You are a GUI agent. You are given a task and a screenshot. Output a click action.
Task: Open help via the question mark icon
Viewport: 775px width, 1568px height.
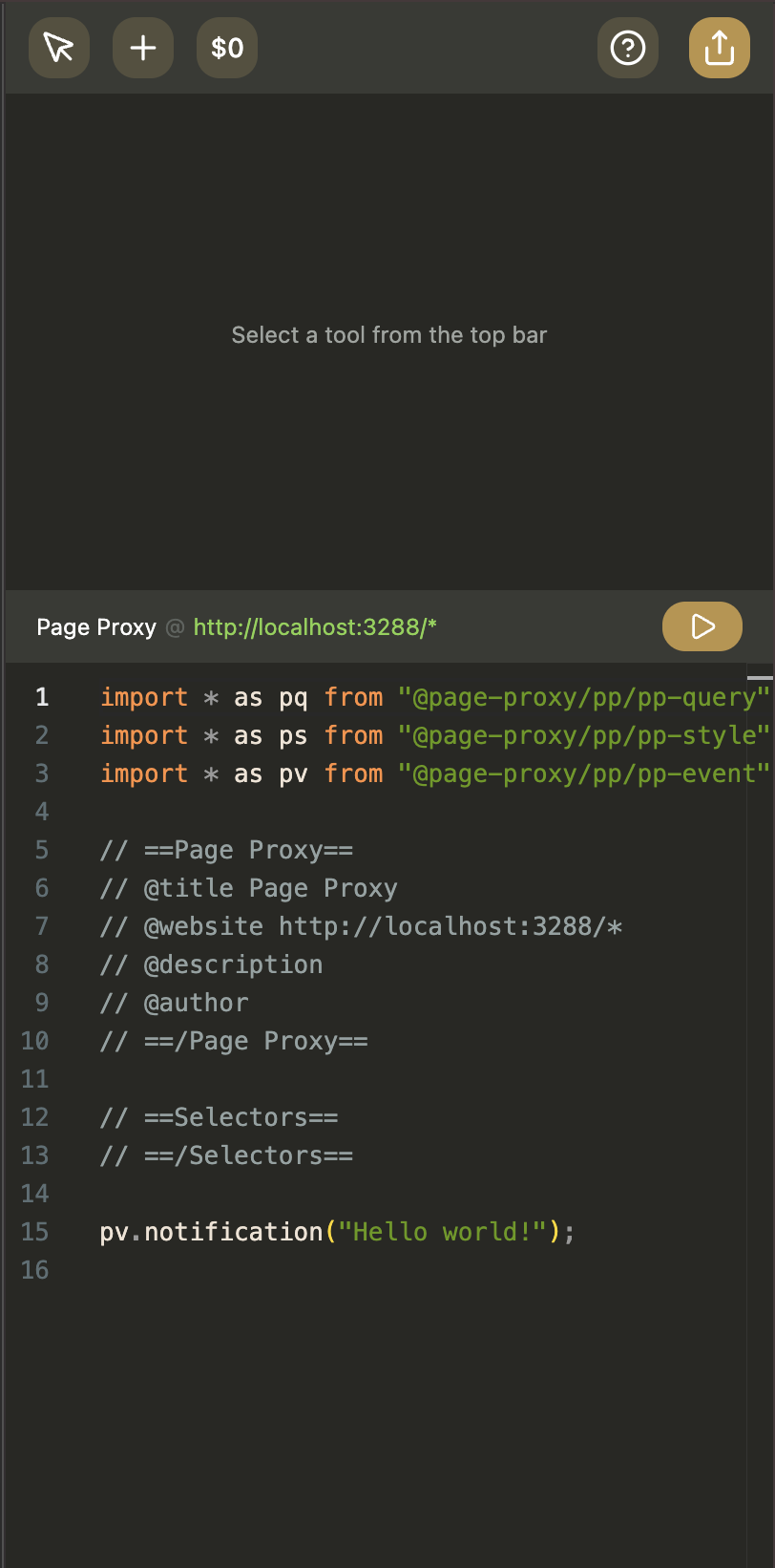point(628,48)
